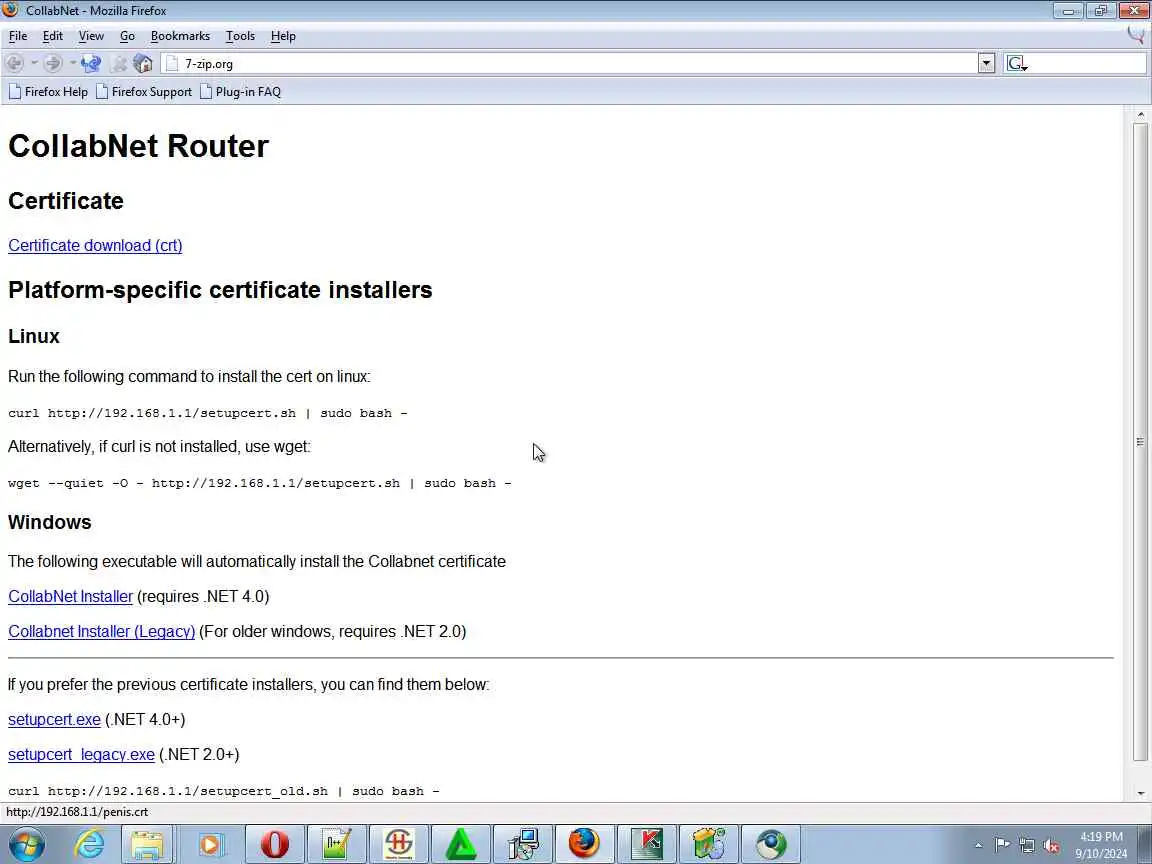This screenshot has height=864, width=1152.
Task: Click the network status tray icon
Action: click(x=1027, y=846)
